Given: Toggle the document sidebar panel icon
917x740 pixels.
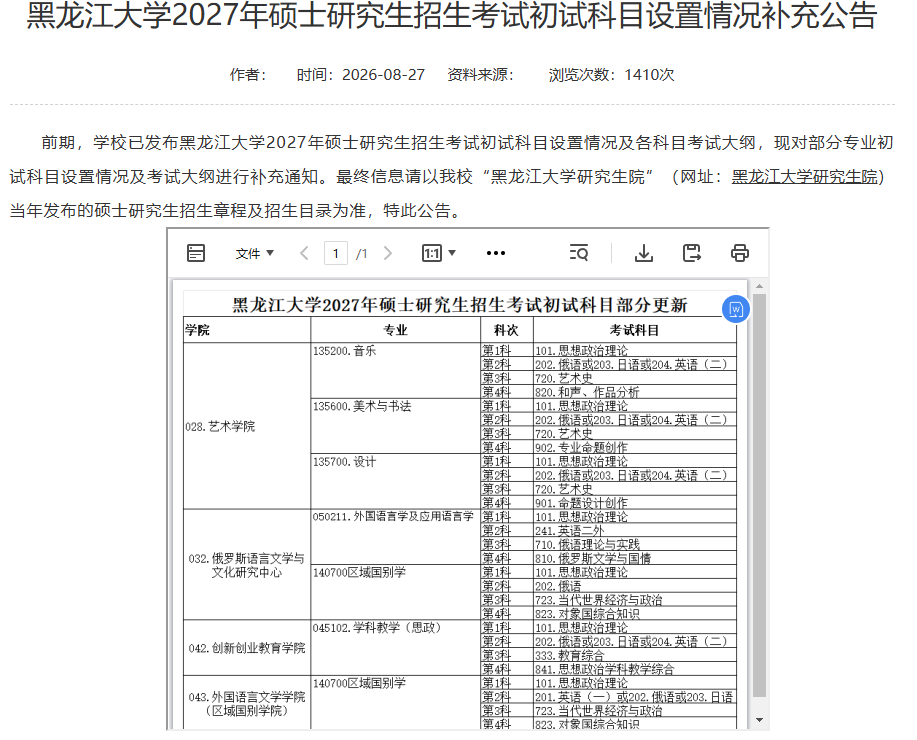Looking at the screenshot, I should (x=195, y=253).
